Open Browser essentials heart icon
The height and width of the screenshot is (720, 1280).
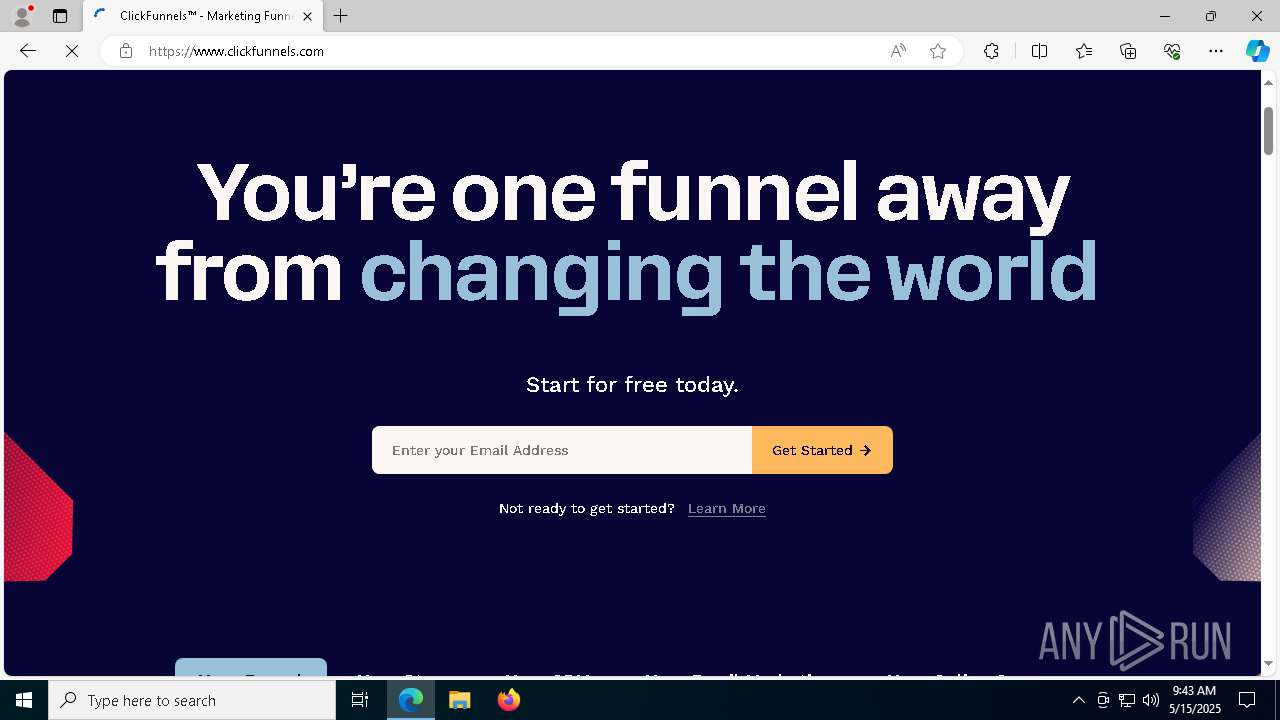1172,51
